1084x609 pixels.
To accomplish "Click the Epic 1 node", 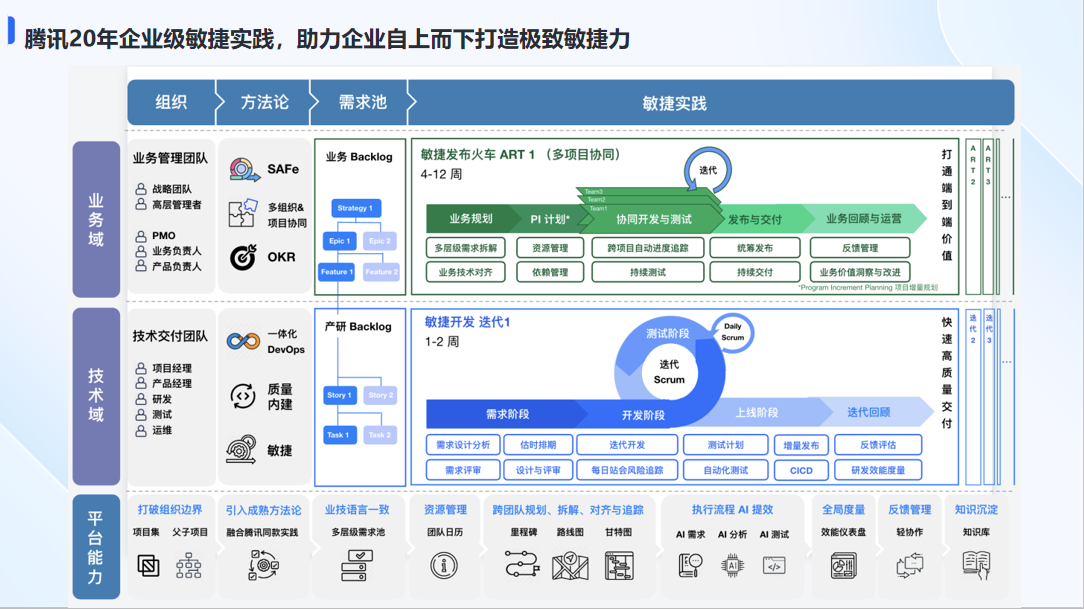I will [x=339, y=241].
